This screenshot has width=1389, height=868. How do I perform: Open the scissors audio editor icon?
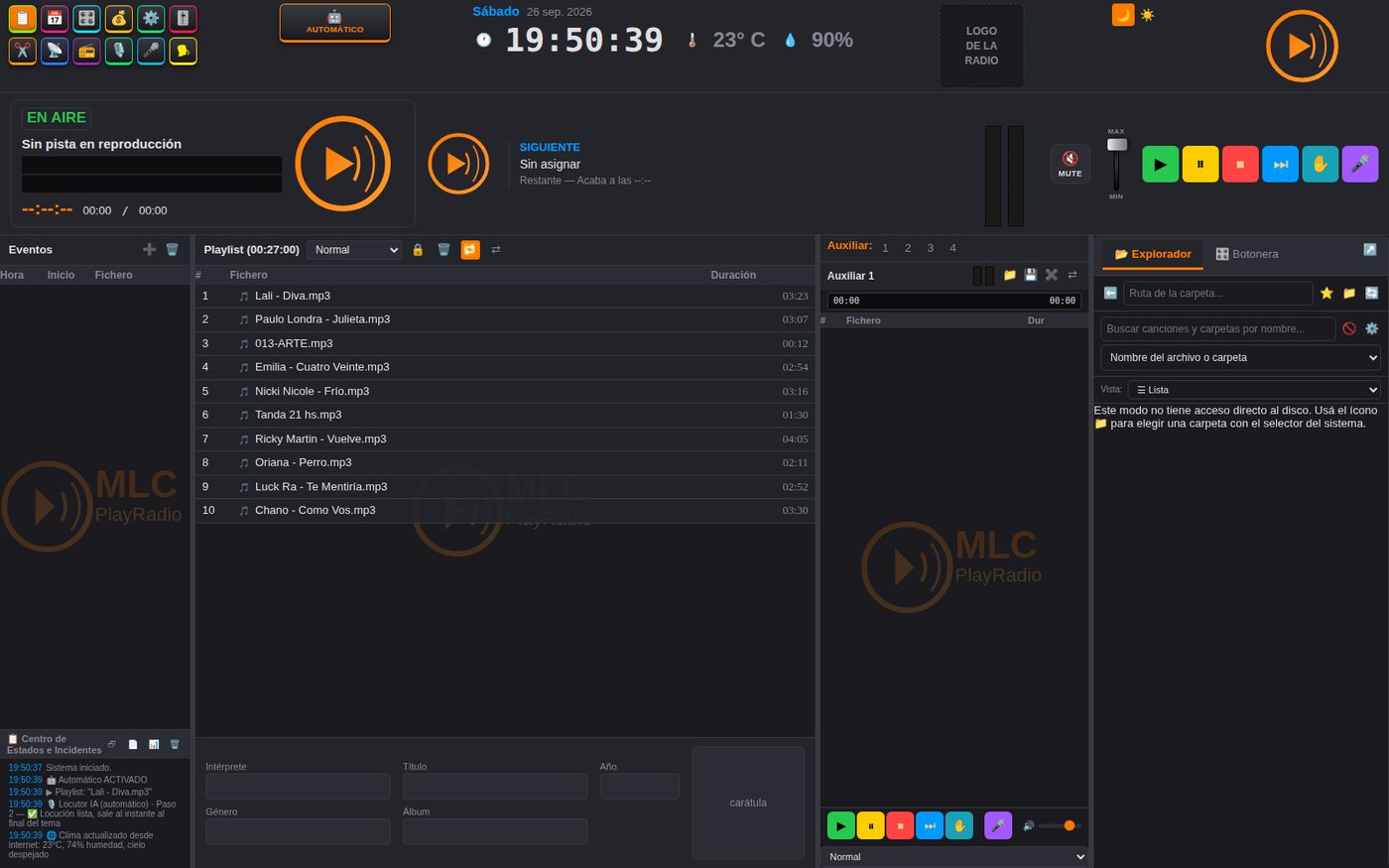tap(22, 51)
